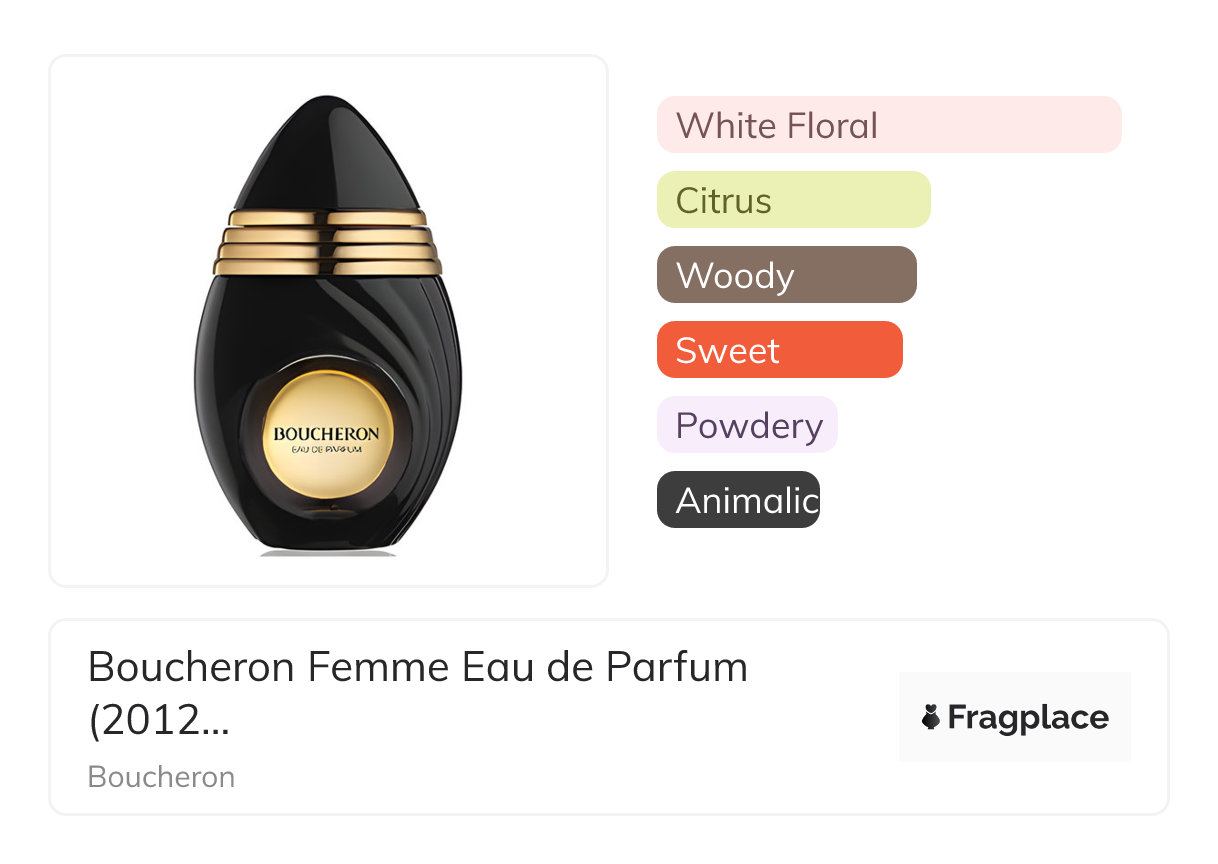
Task: Pick the orange Sweet accord bar
Action: [x=779, y=350]
